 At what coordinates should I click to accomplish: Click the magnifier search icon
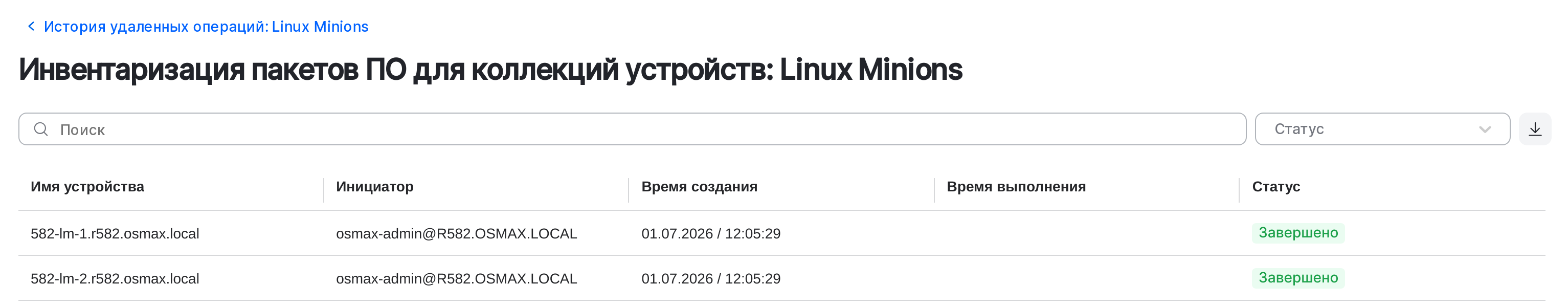[41, 129]
